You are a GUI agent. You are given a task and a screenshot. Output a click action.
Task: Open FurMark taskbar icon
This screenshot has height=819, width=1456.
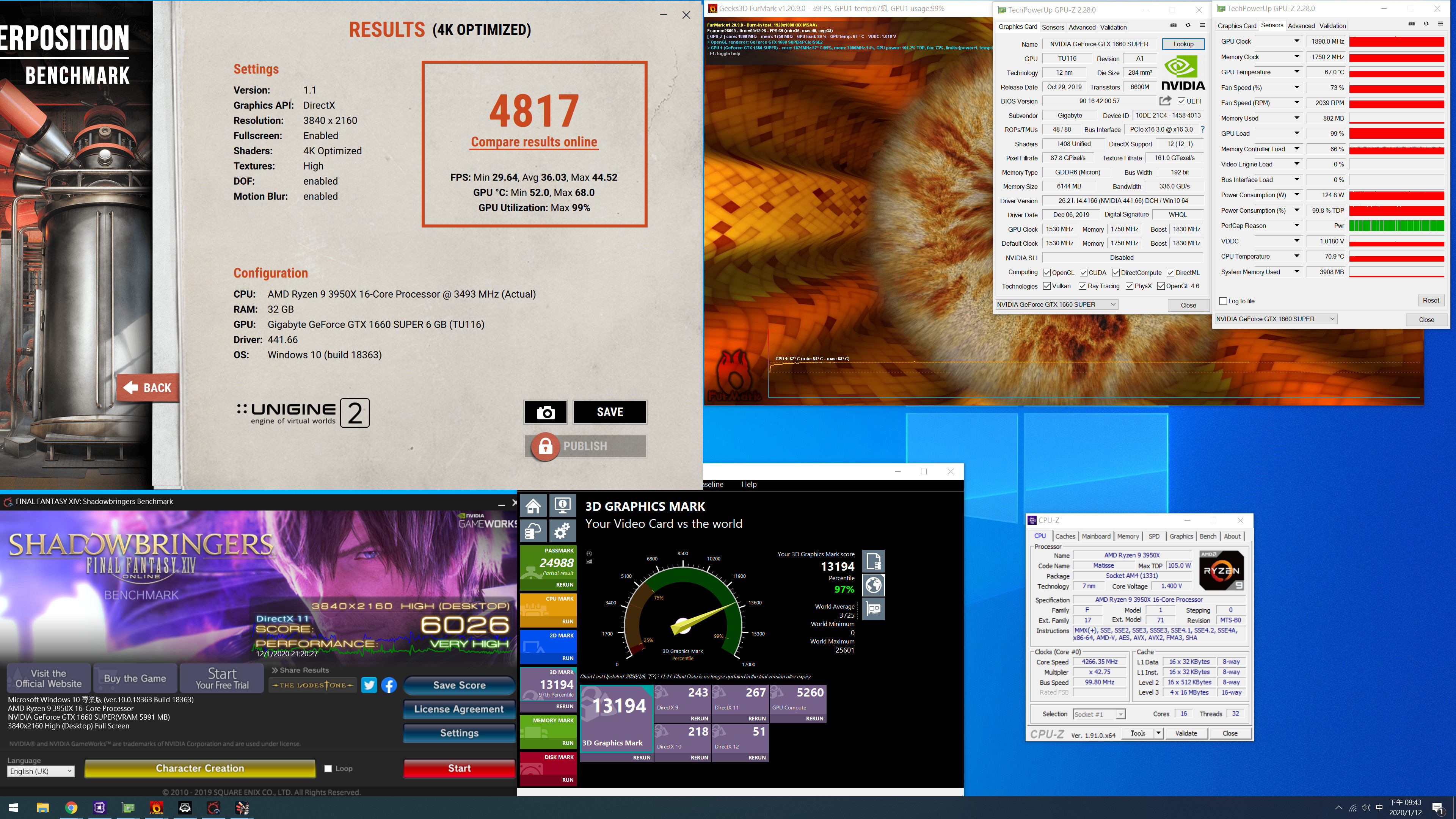point(157,808)
